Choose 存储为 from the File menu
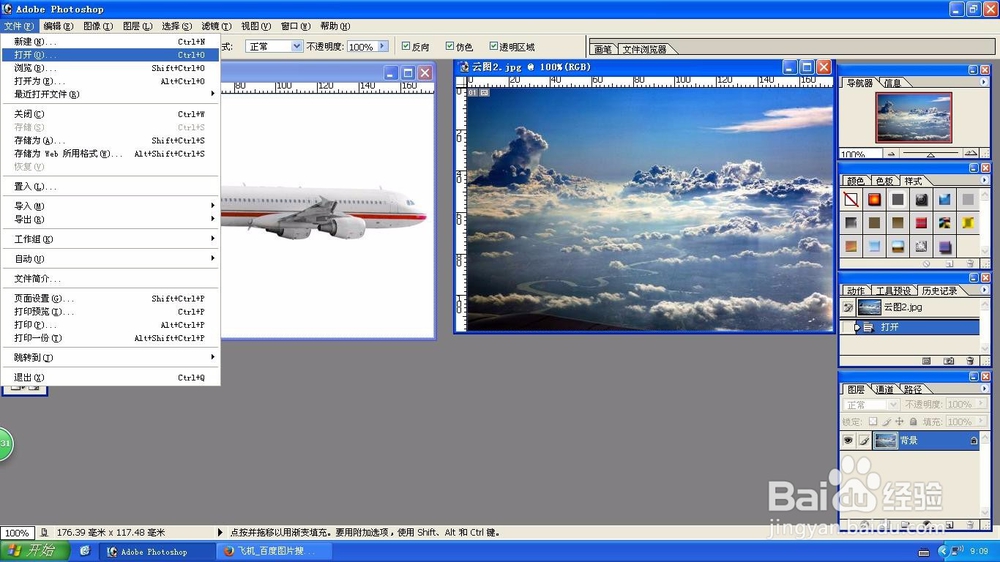This screenshot has width=1000, height=562. tap(110, 140)
